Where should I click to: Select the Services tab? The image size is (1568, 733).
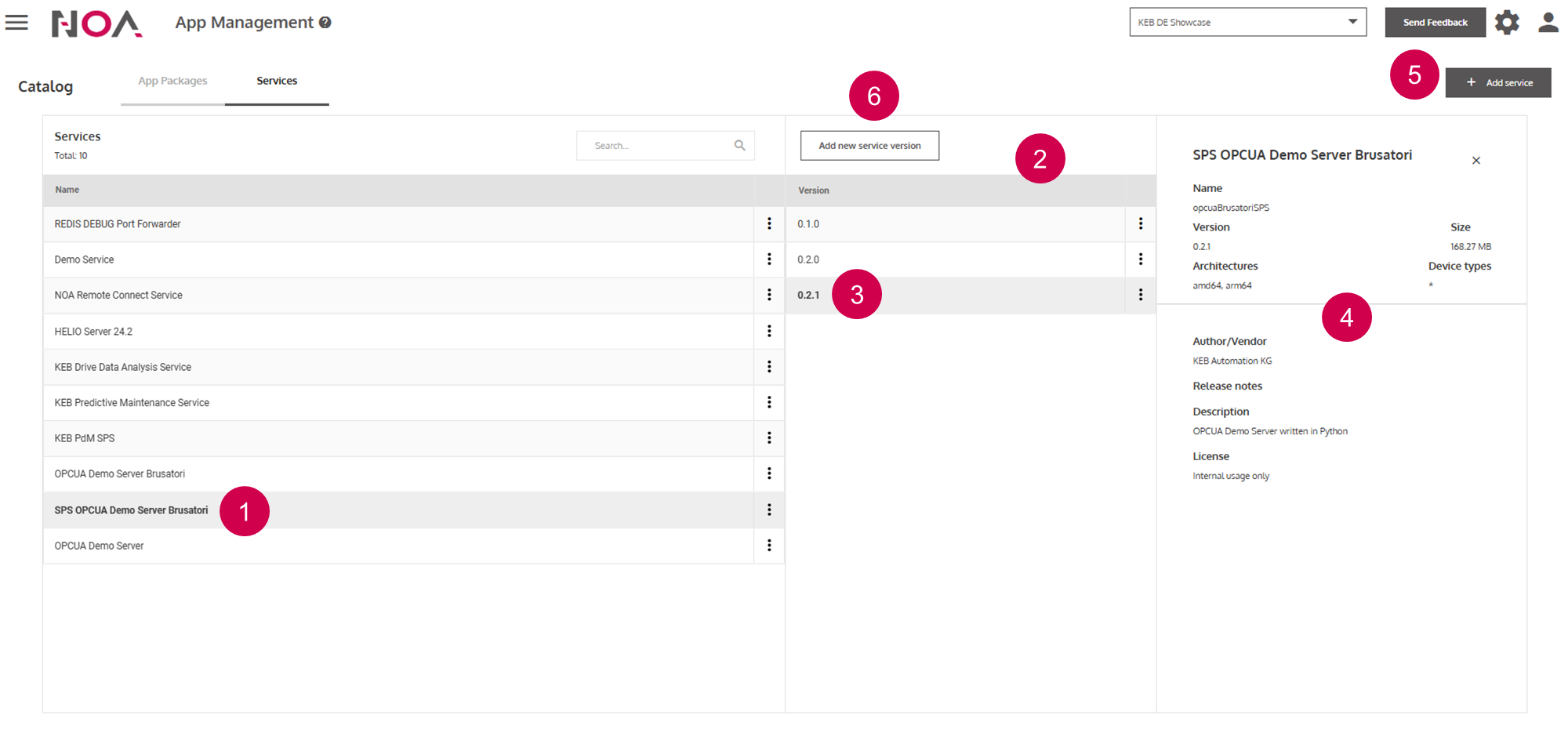point(277,81)
